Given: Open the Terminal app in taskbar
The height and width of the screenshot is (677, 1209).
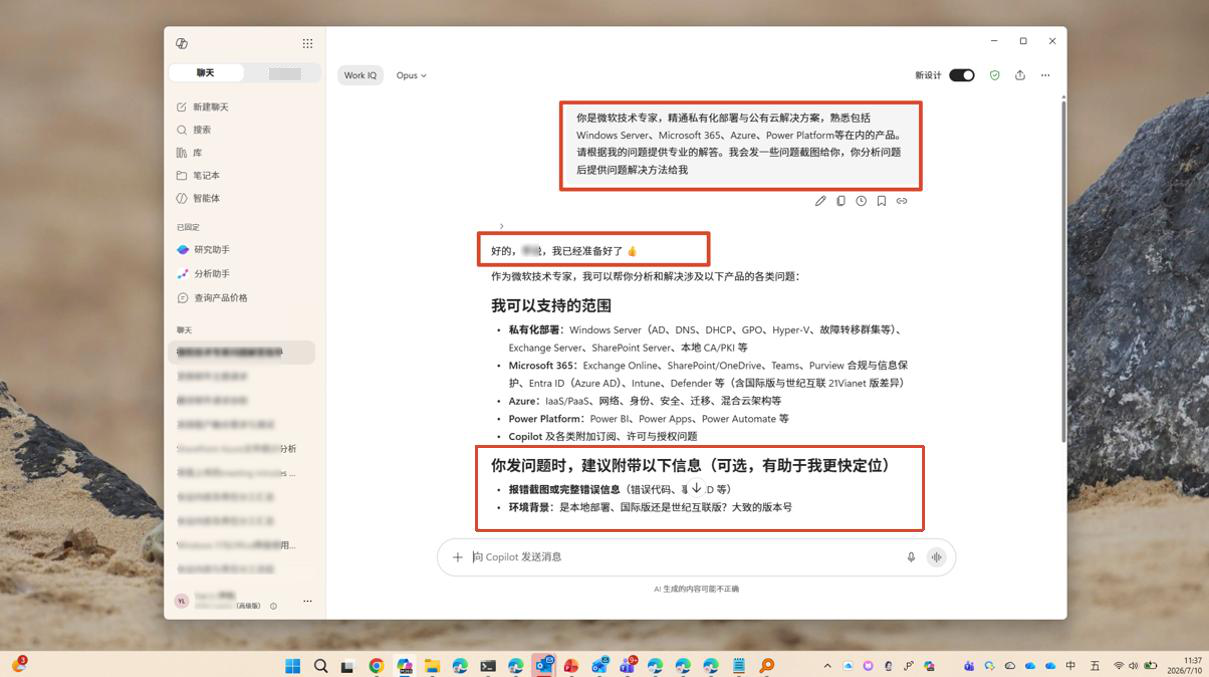Looking at the screenshot, I should pos(488,665).
